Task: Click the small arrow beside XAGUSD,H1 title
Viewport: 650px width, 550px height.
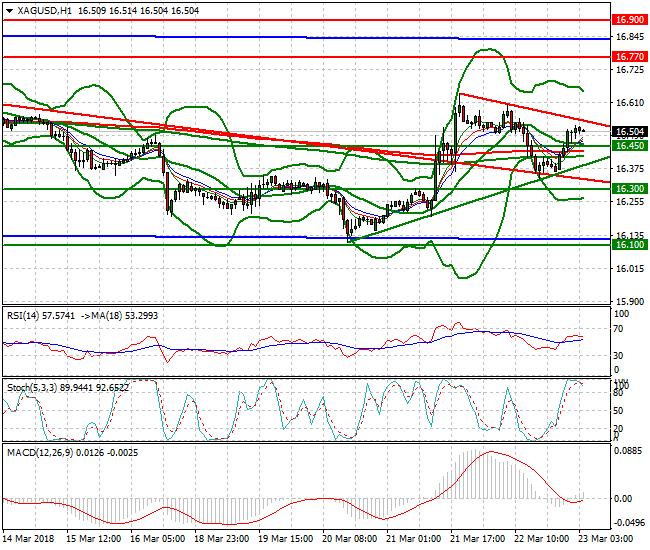Action: 7,9
